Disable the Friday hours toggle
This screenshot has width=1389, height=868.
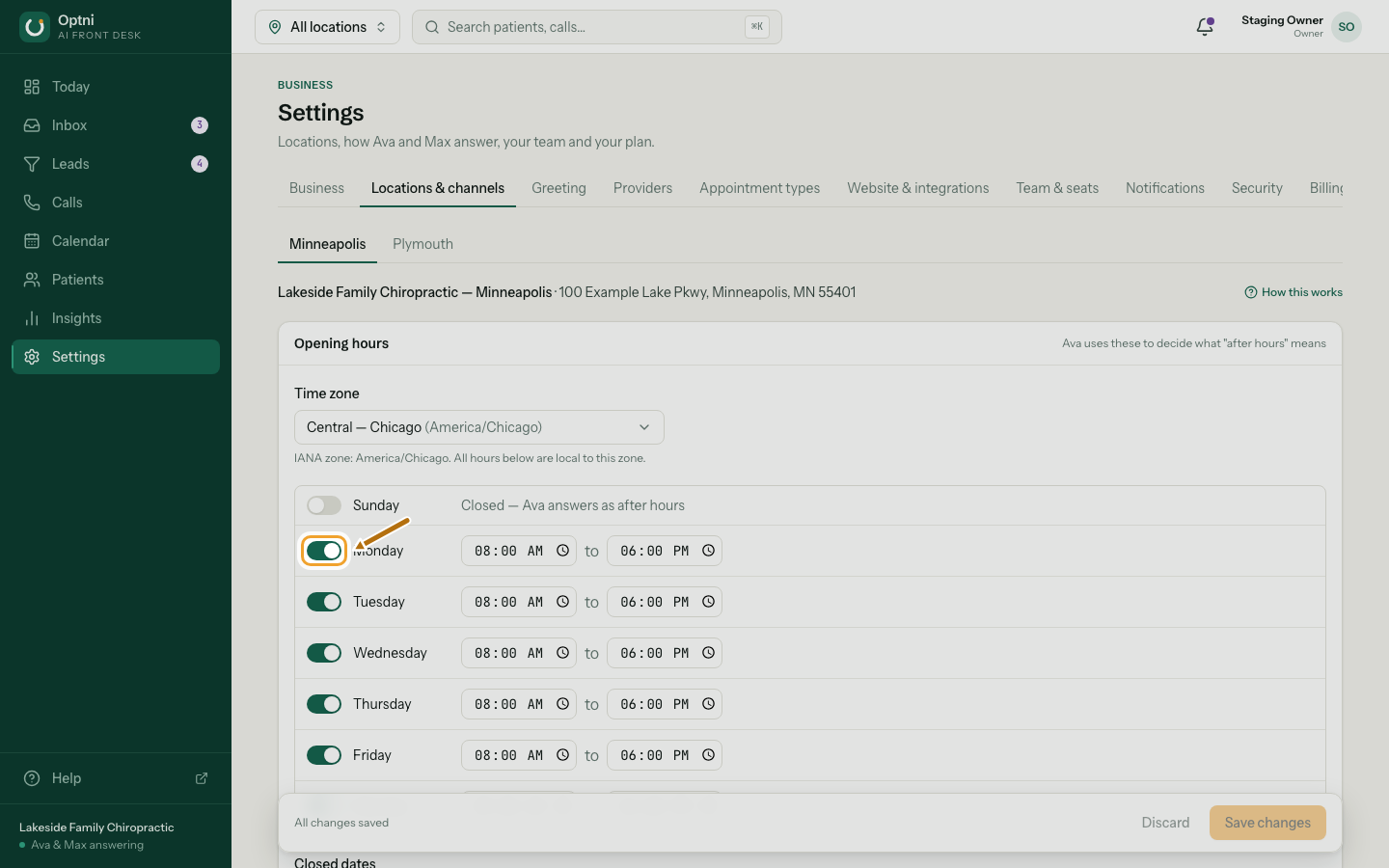(324, 755)
